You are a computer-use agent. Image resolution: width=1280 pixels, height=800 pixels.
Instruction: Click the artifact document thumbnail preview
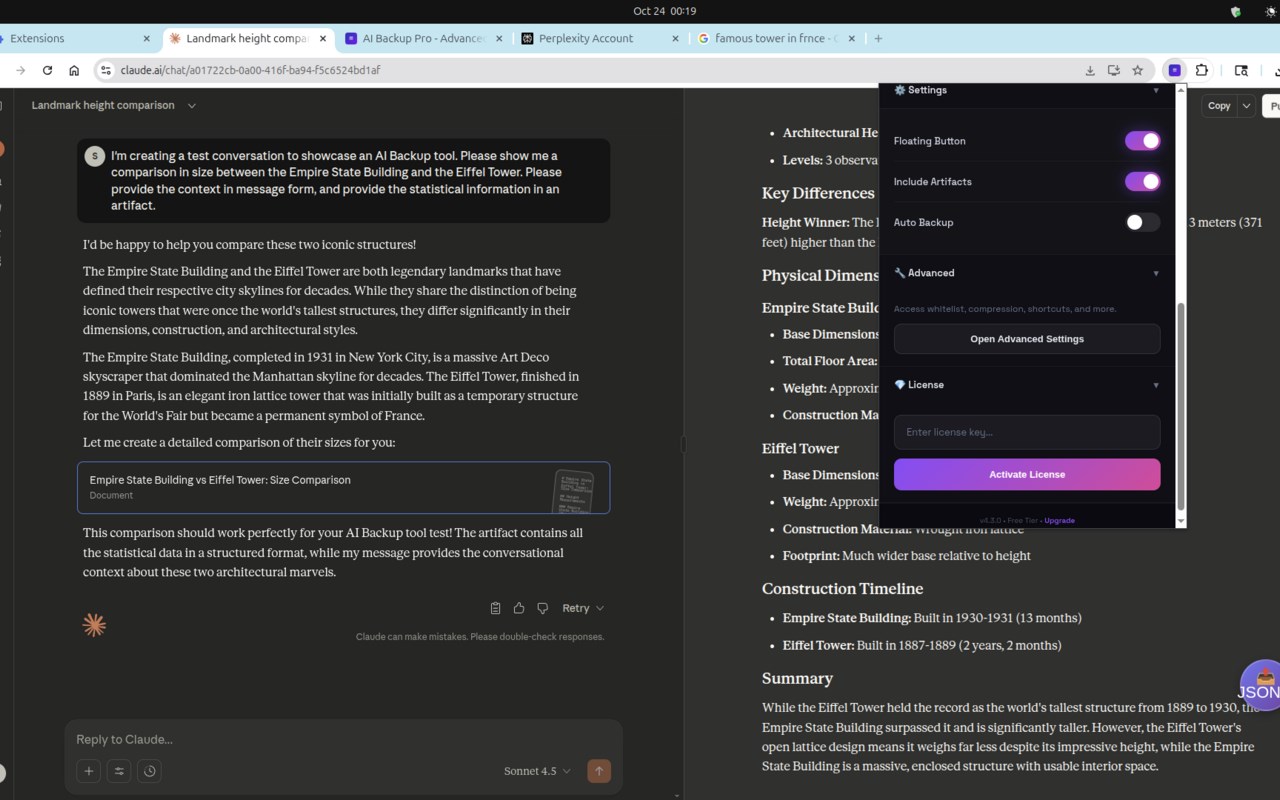pyautogui.click(x=573, y=490)
